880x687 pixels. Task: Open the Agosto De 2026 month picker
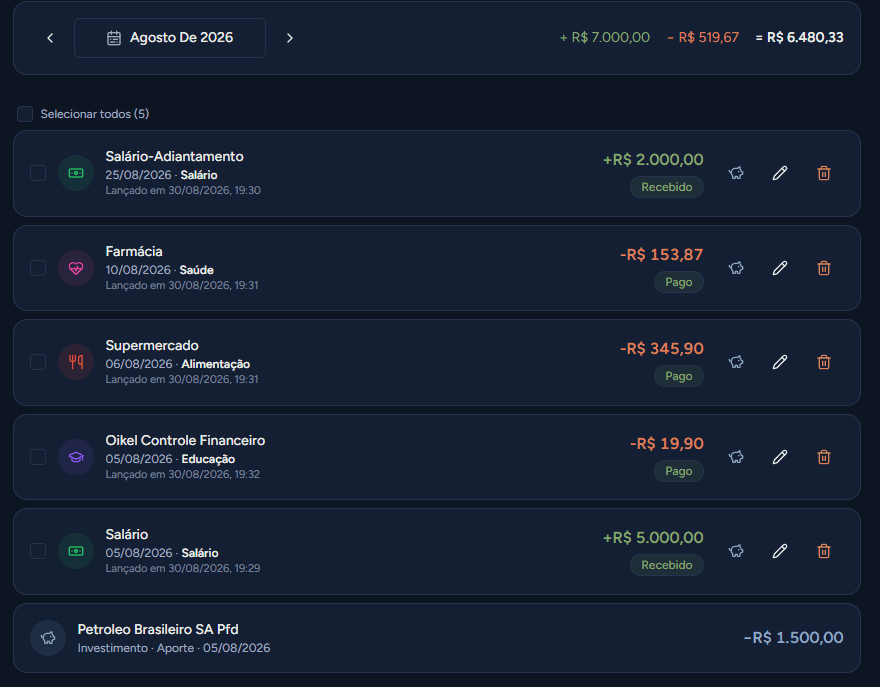tap(170, 38)
